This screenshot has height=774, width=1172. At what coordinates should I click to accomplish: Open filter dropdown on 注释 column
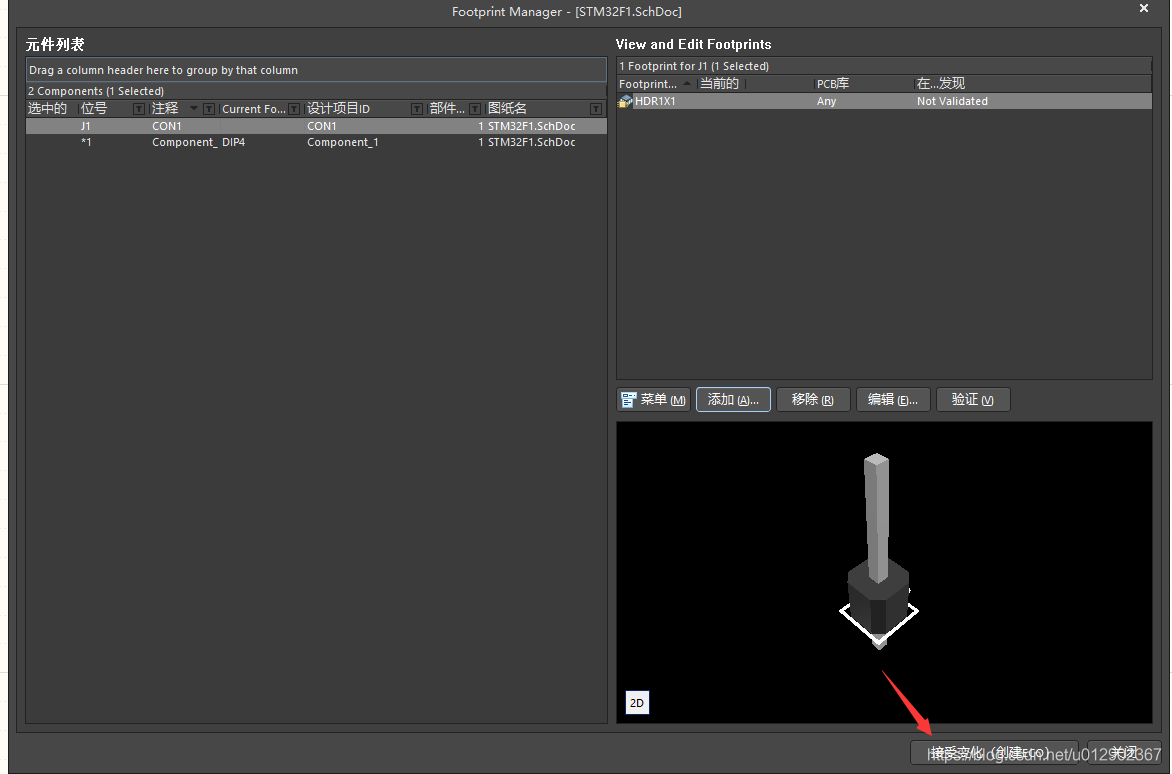(209, 109)
